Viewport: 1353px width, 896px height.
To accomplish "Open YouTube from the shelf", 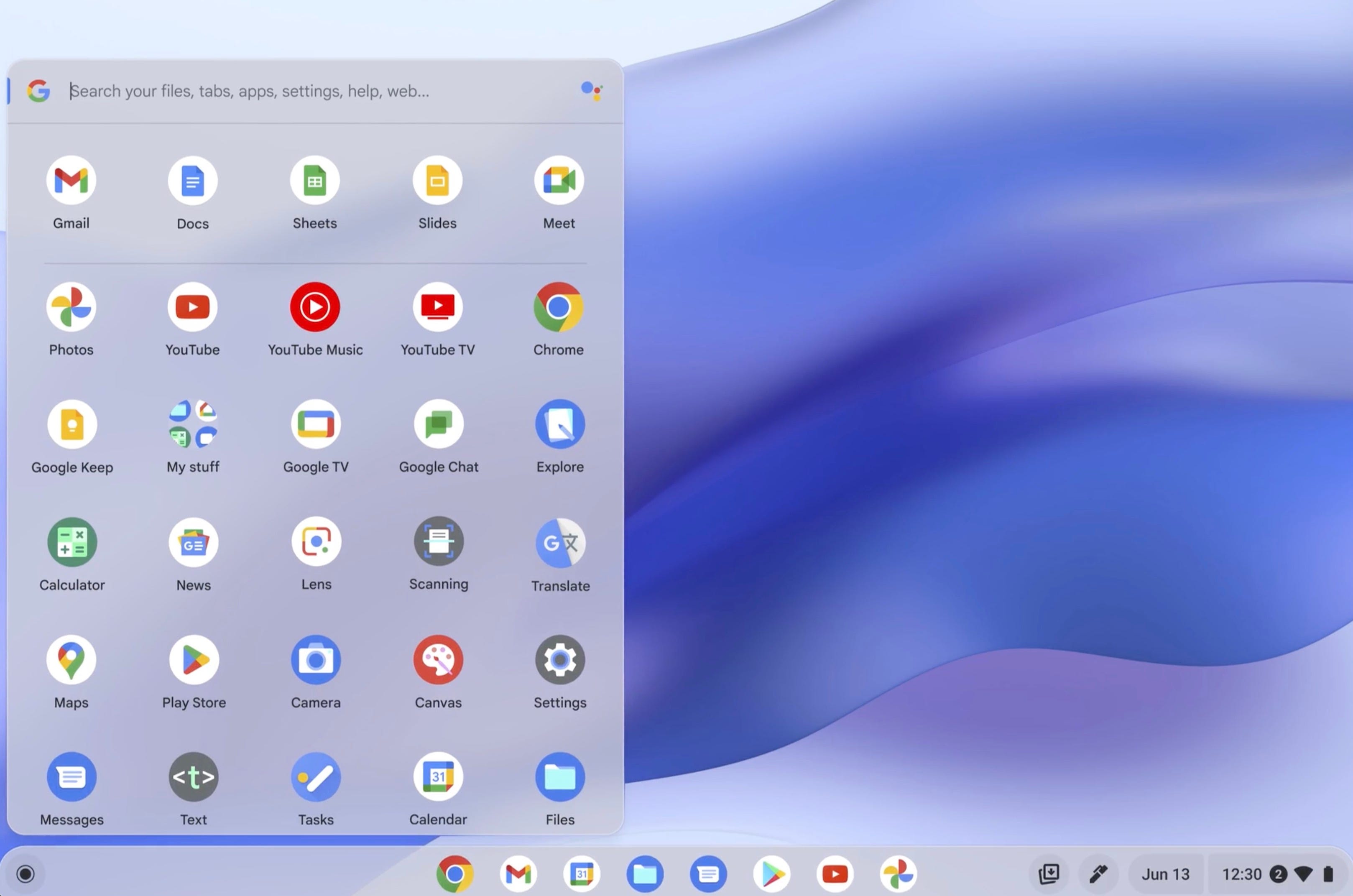I will [x=835, y=874].
